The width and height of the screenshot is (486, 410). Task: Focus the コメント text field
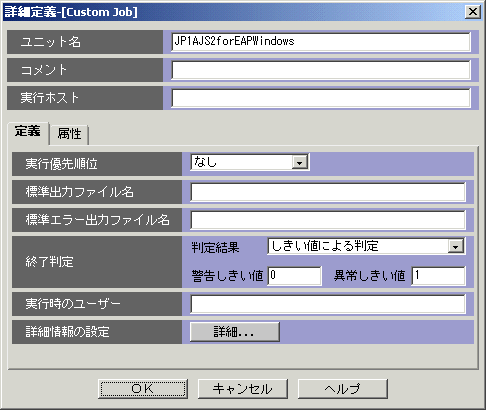pyautogui.click(x=321, y=70)
